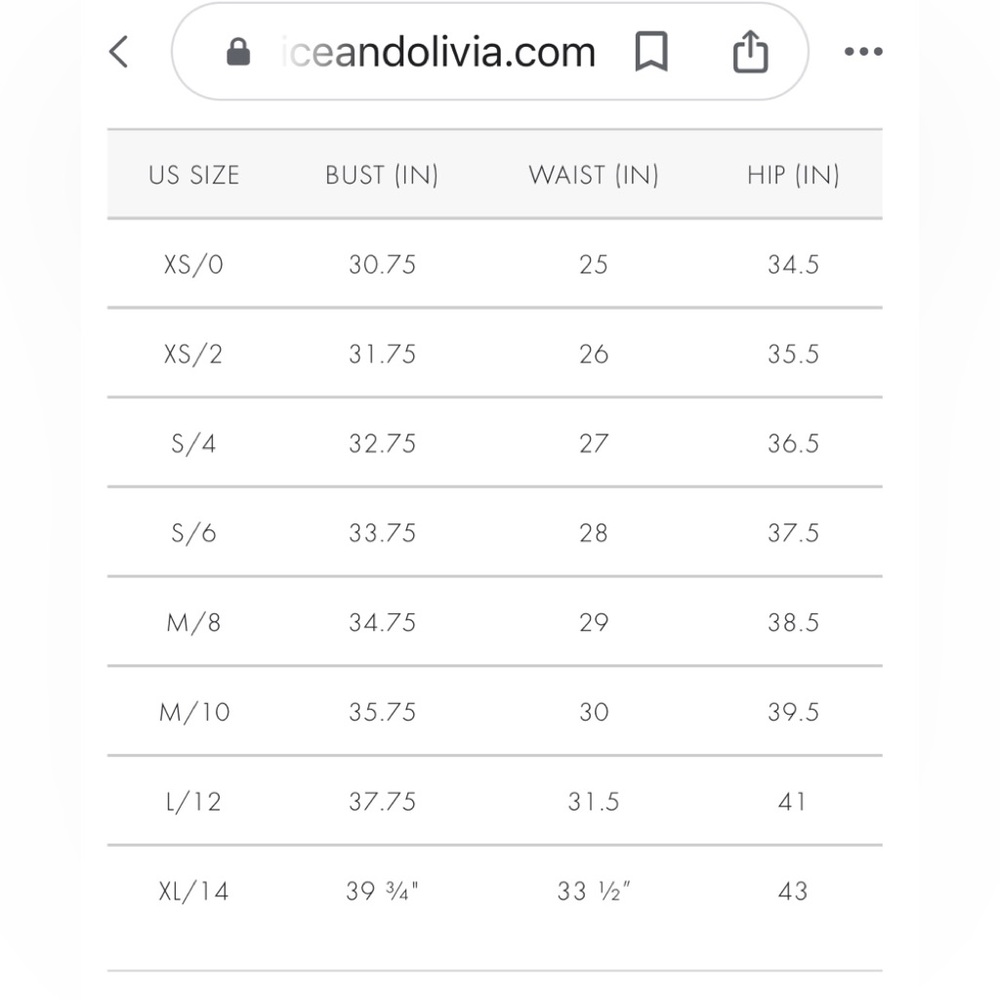Click the aliceandolivia.com address bar
Viewport: 1000px width, 1000px height.
click(x=440, y=52)
